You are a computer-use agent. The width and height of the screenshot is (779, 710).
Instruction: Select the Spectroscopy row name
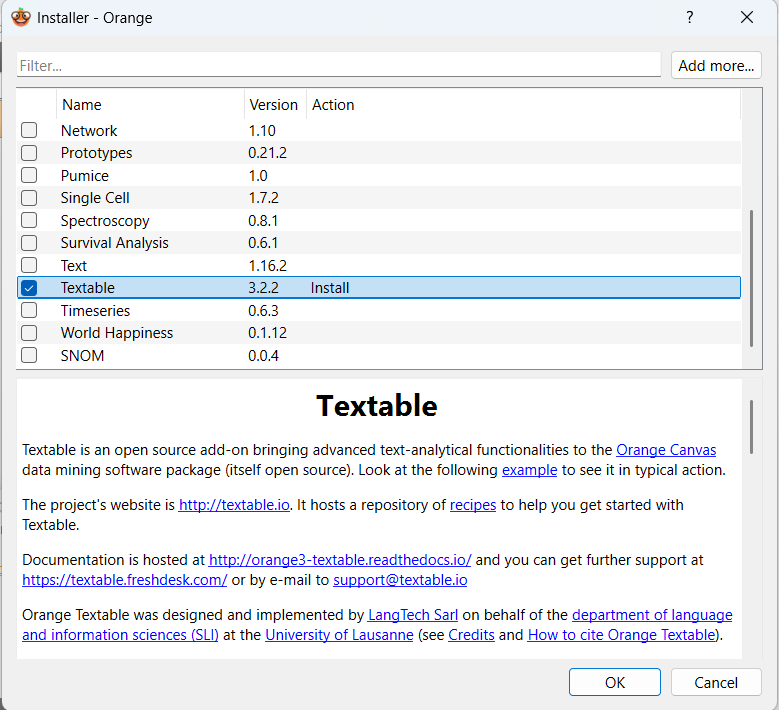pos(105,221)
